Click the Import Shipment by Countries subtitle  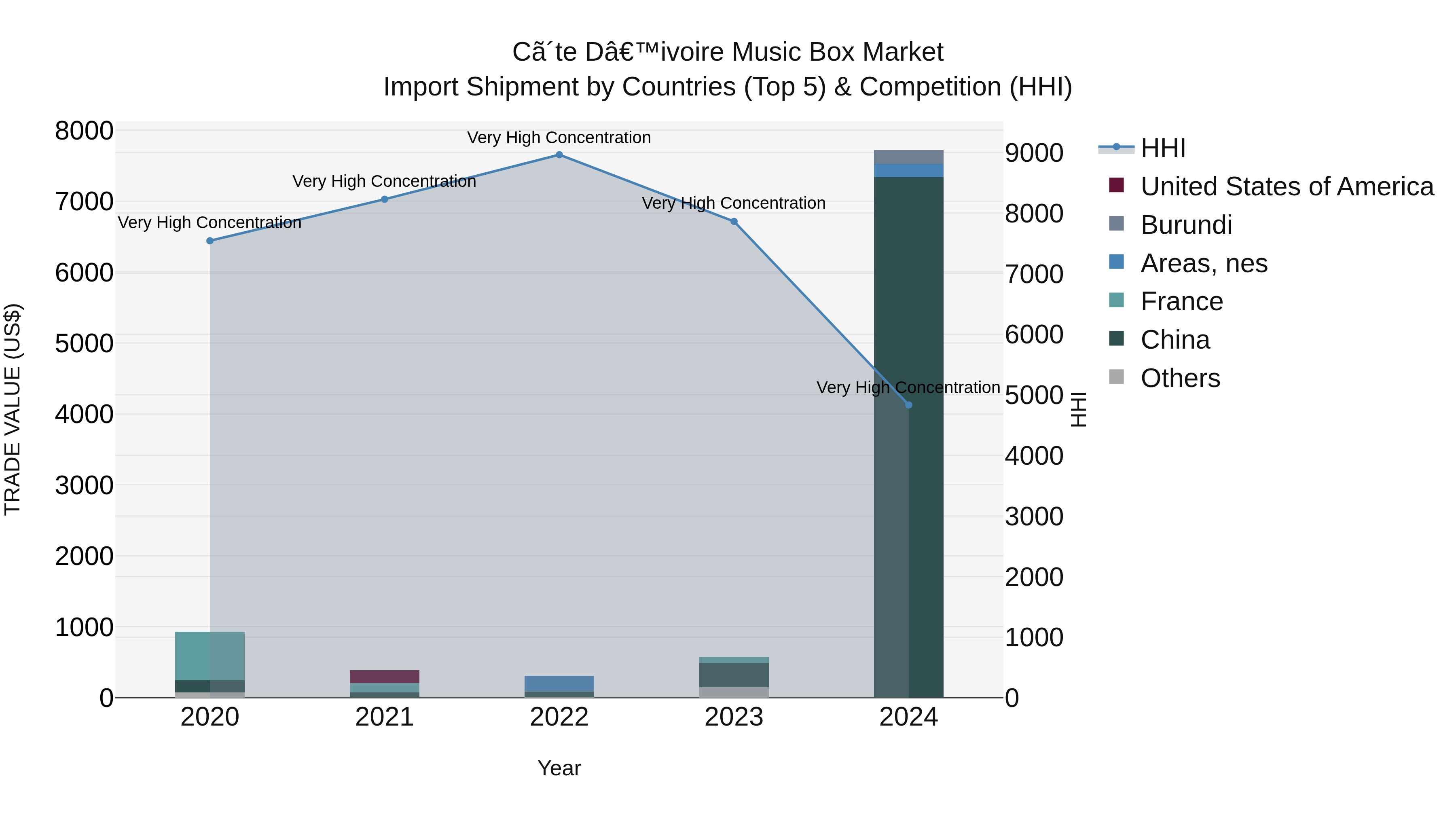tap(728, 87)
